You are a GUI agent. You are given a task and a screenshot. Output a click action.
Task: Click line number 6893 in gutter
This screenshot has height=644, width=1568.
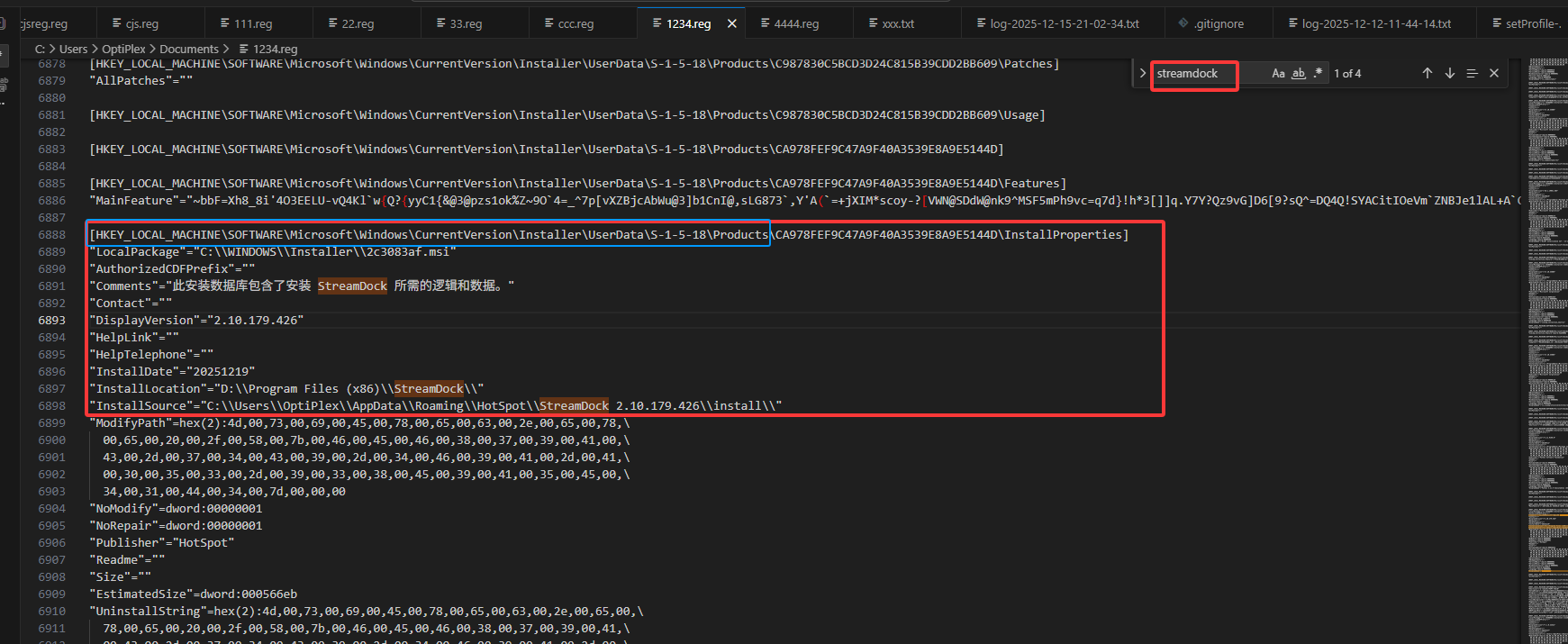[51, 321]
